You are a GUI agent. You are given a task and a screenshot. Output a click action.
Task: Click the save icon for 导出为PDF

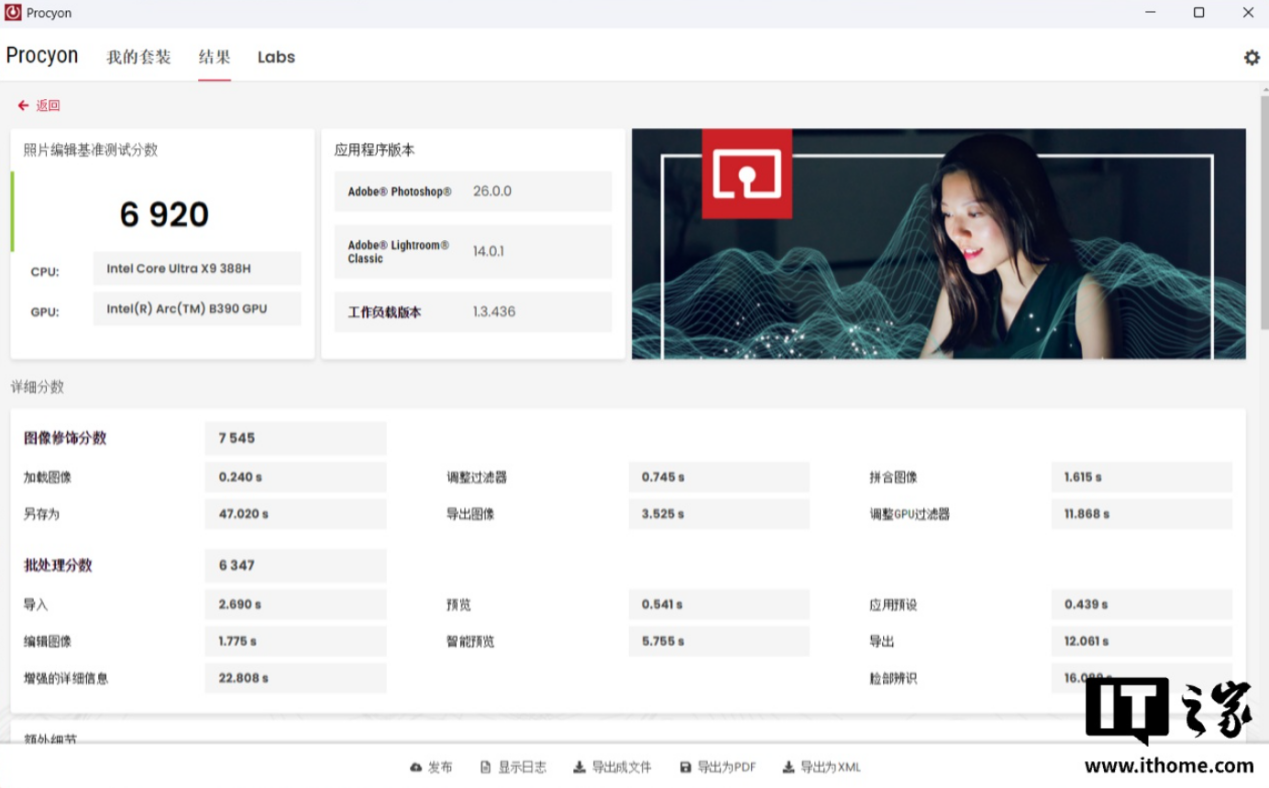685,767
